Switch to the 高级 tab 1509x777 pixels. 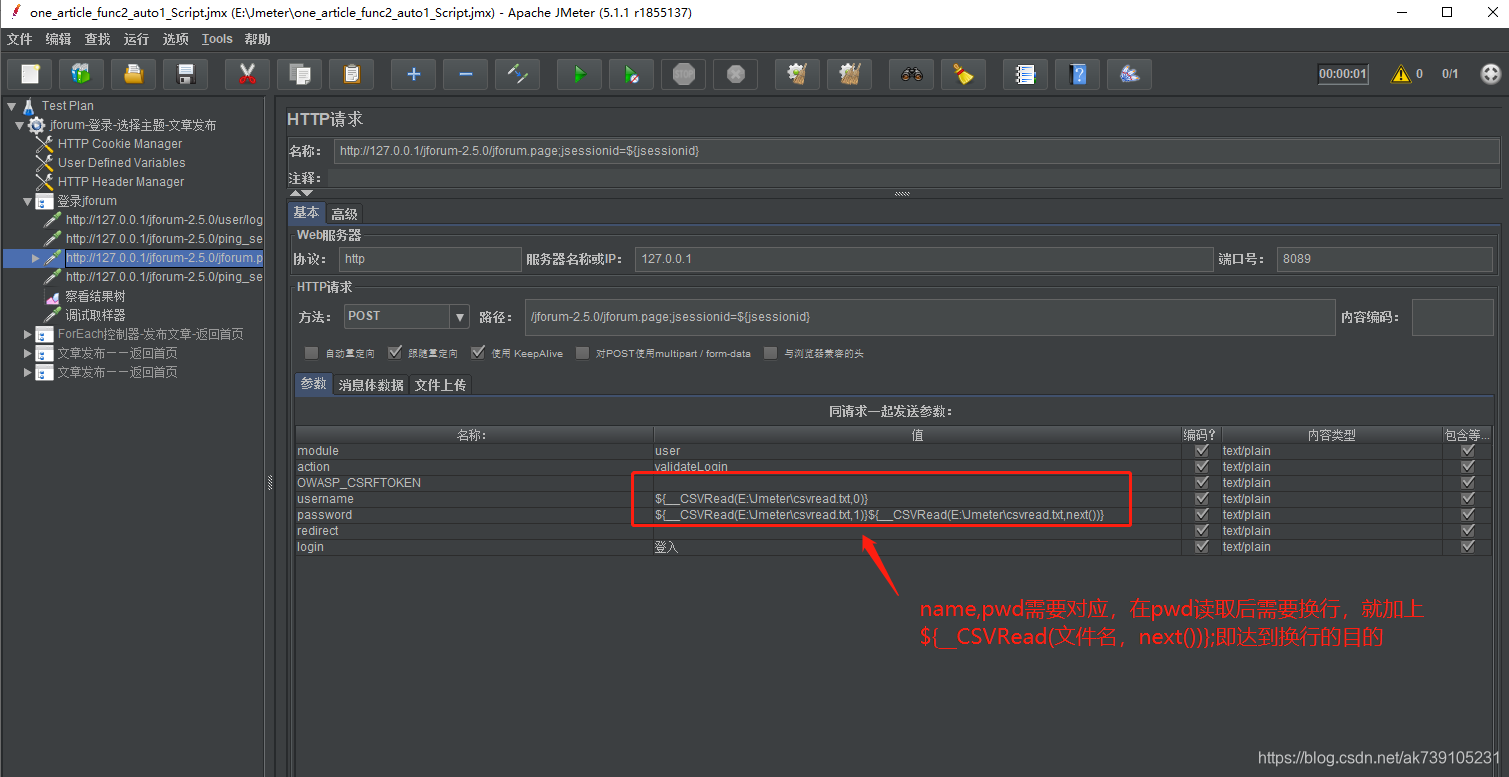point(344,214)
